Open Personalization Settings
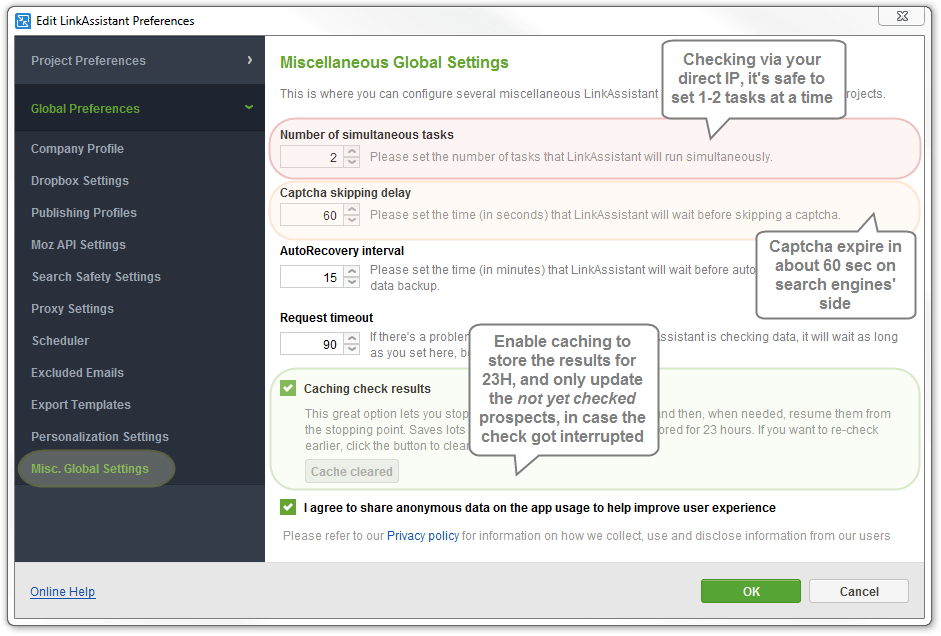 tap(100, 437)
